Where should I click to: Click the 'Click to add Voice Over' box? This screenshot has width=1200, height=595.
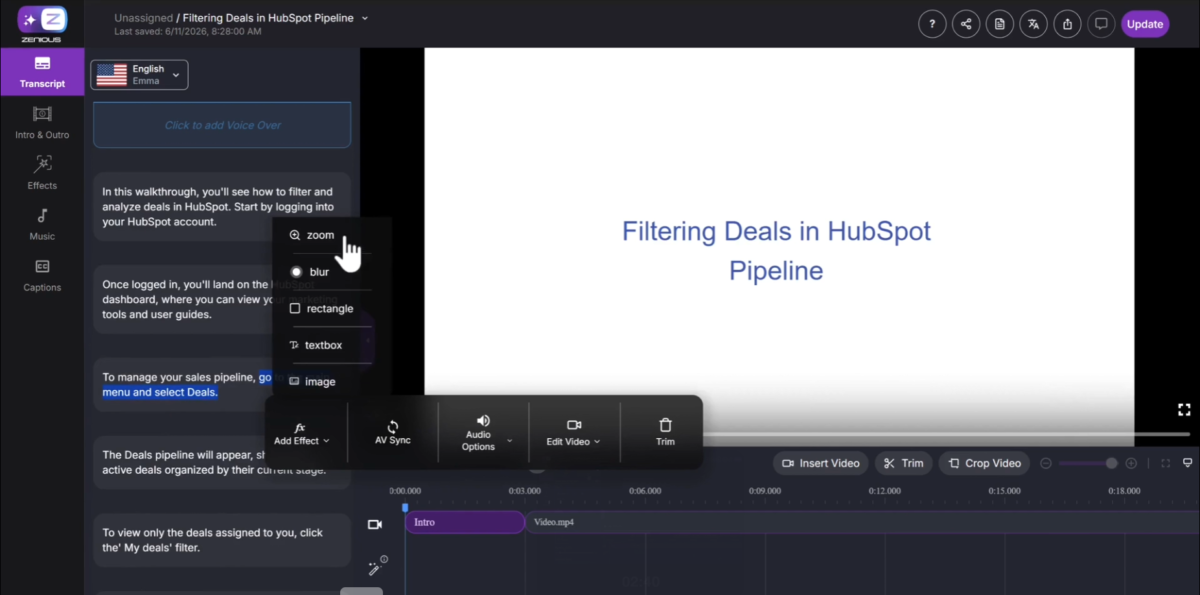[222, 125]
